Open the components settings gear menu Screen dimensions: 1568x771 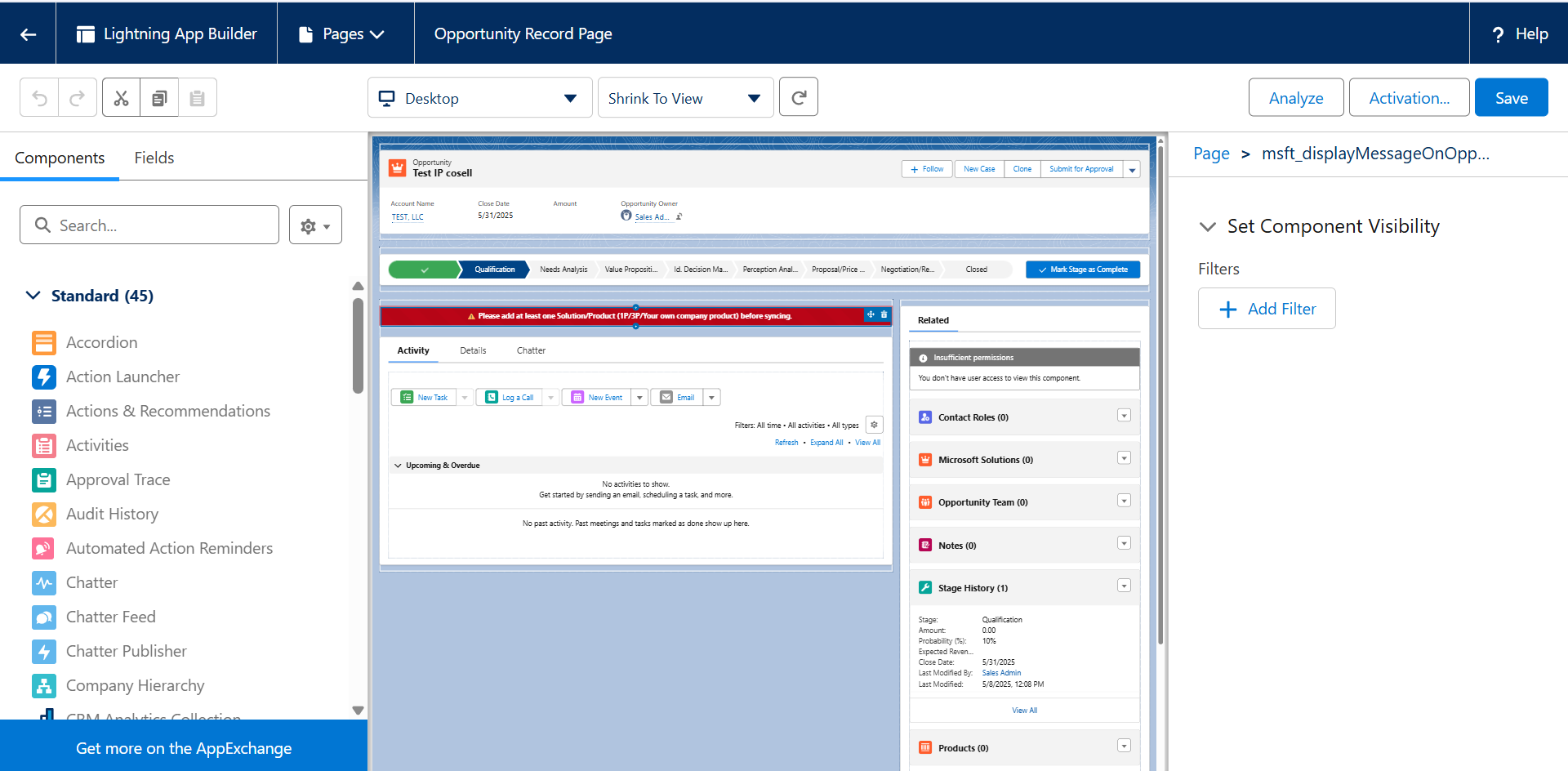pos(315,225)
